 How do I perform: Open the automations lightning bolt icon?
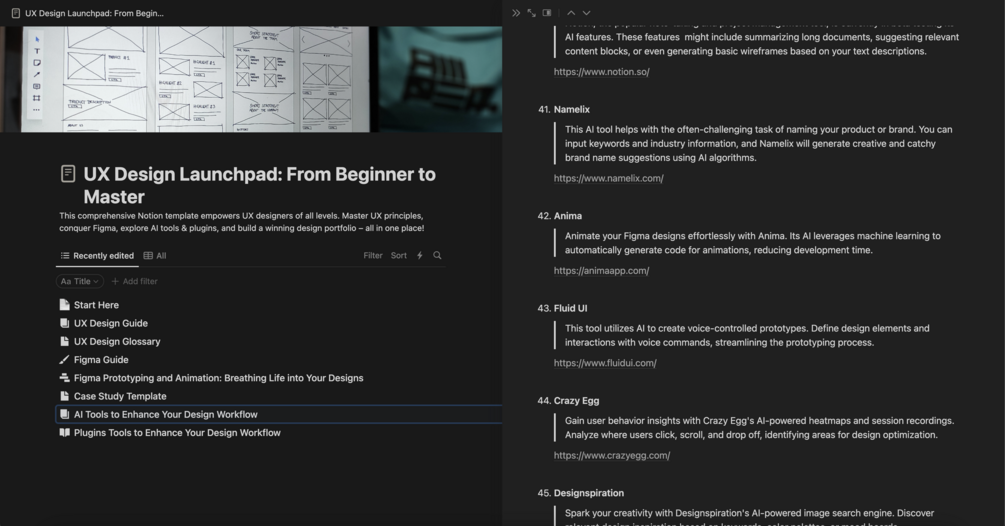tap(420, 255)
